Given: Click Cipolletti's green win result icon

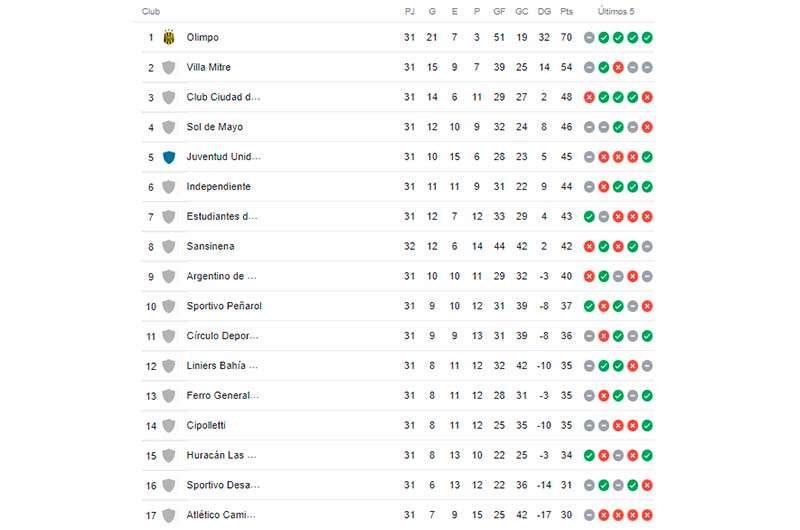Looking at the screenshot, I should tap(647, 425).
